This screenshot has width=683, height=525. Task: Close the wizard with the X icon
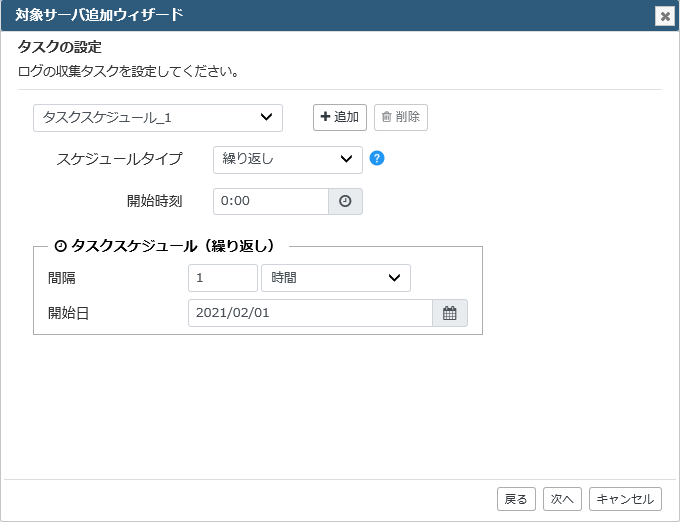(x=665, y=17)
